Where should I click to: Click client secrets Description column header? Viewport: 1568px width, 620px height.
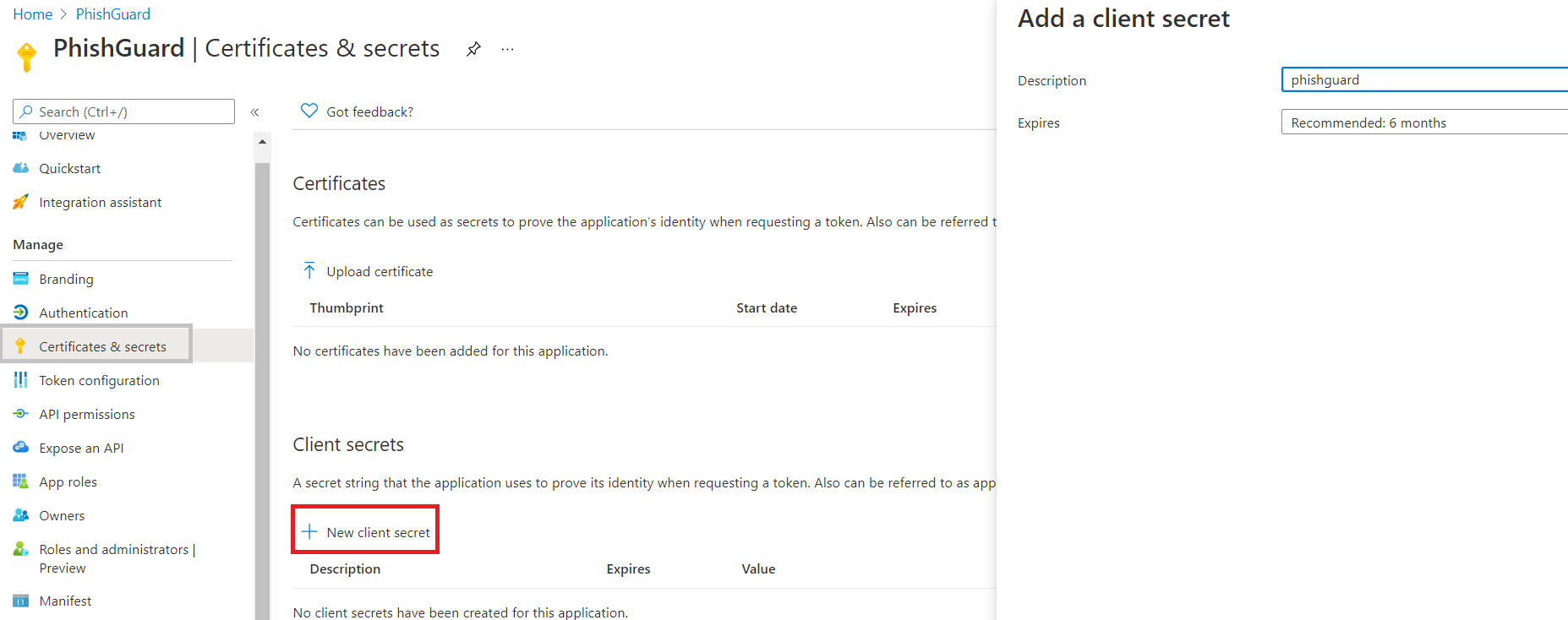[x=345, y=568]
